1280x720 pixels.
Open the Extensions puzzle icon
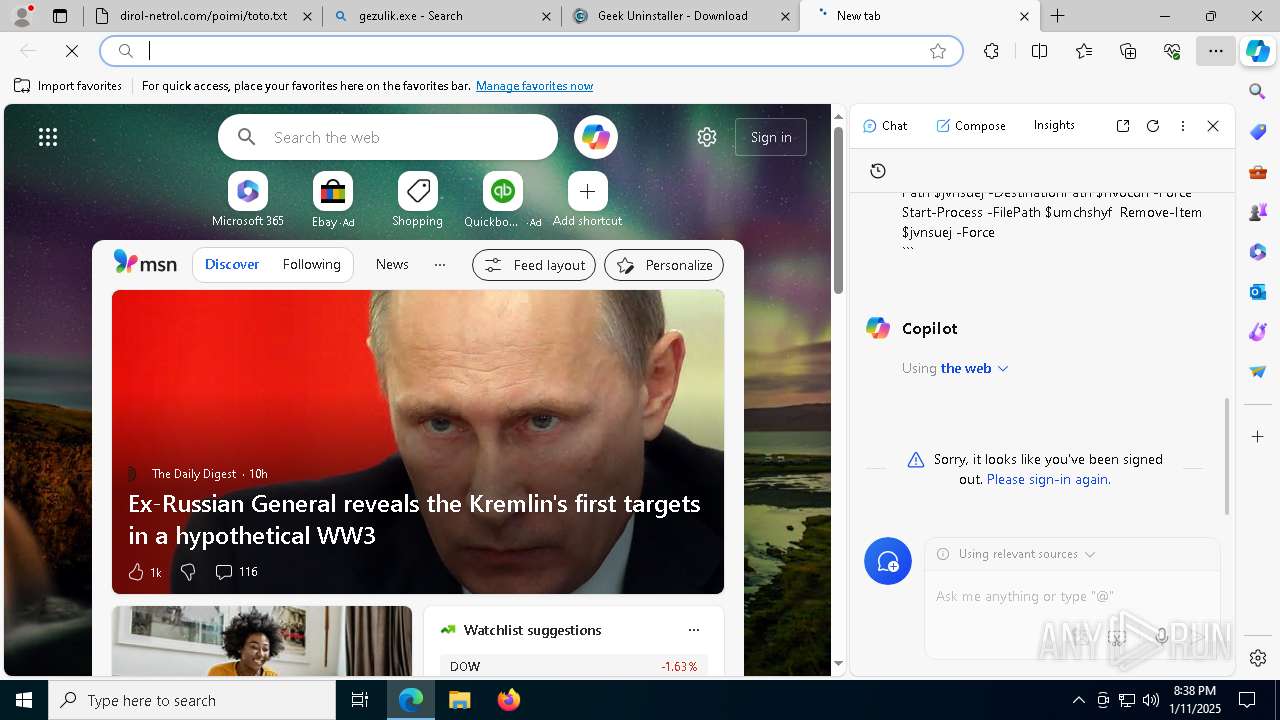coord(991,51)
